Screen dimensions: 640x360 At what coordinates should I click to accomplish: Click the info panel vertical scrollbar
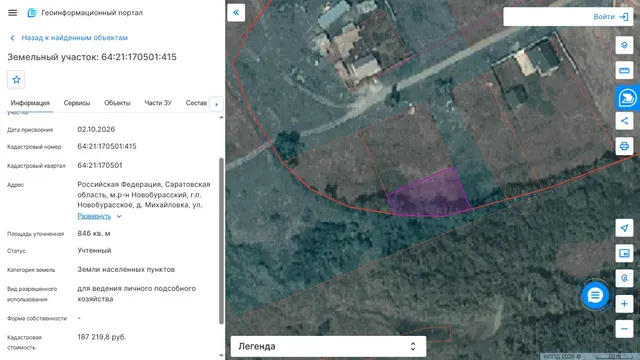click(x=222, y=241)
